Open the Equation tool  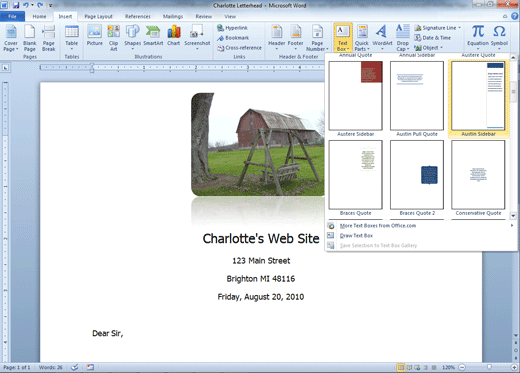pyautogui.click(x=478, y=37)
